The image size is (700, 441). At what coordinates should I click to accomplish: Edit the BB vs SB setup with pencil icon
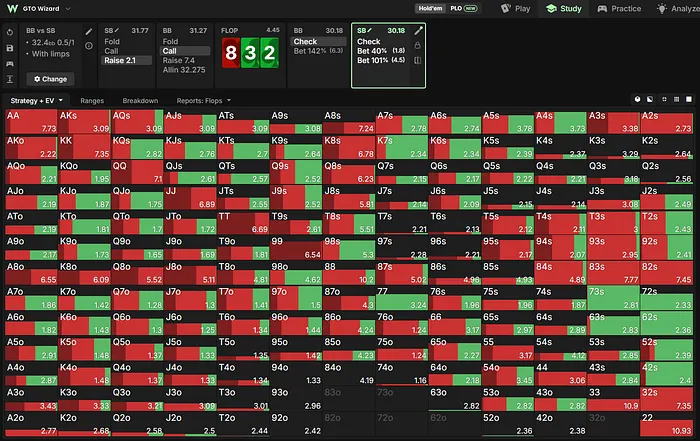(89, 32)
